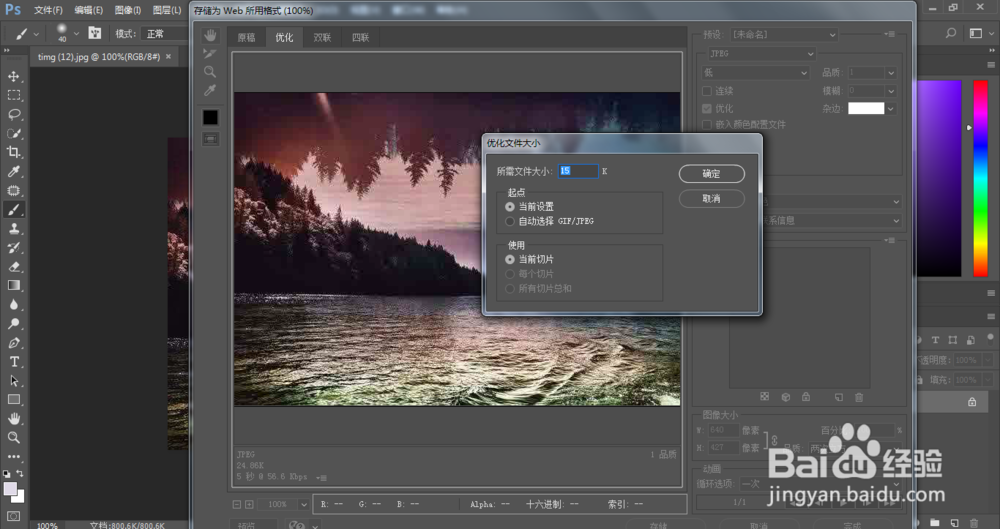Screen dimensions: 1000x529
Task: Open the JPEG file format dropdown
Action: [761, 54]
